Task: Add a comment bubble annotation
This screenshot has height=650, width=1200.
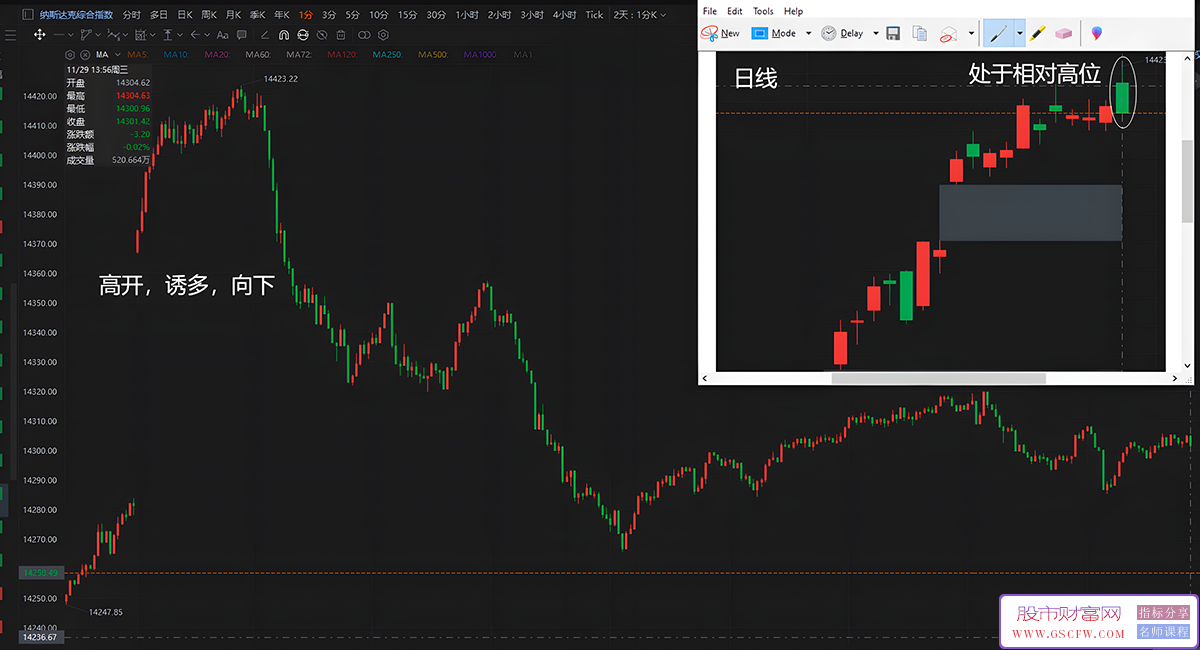Action: click(242, 34)
